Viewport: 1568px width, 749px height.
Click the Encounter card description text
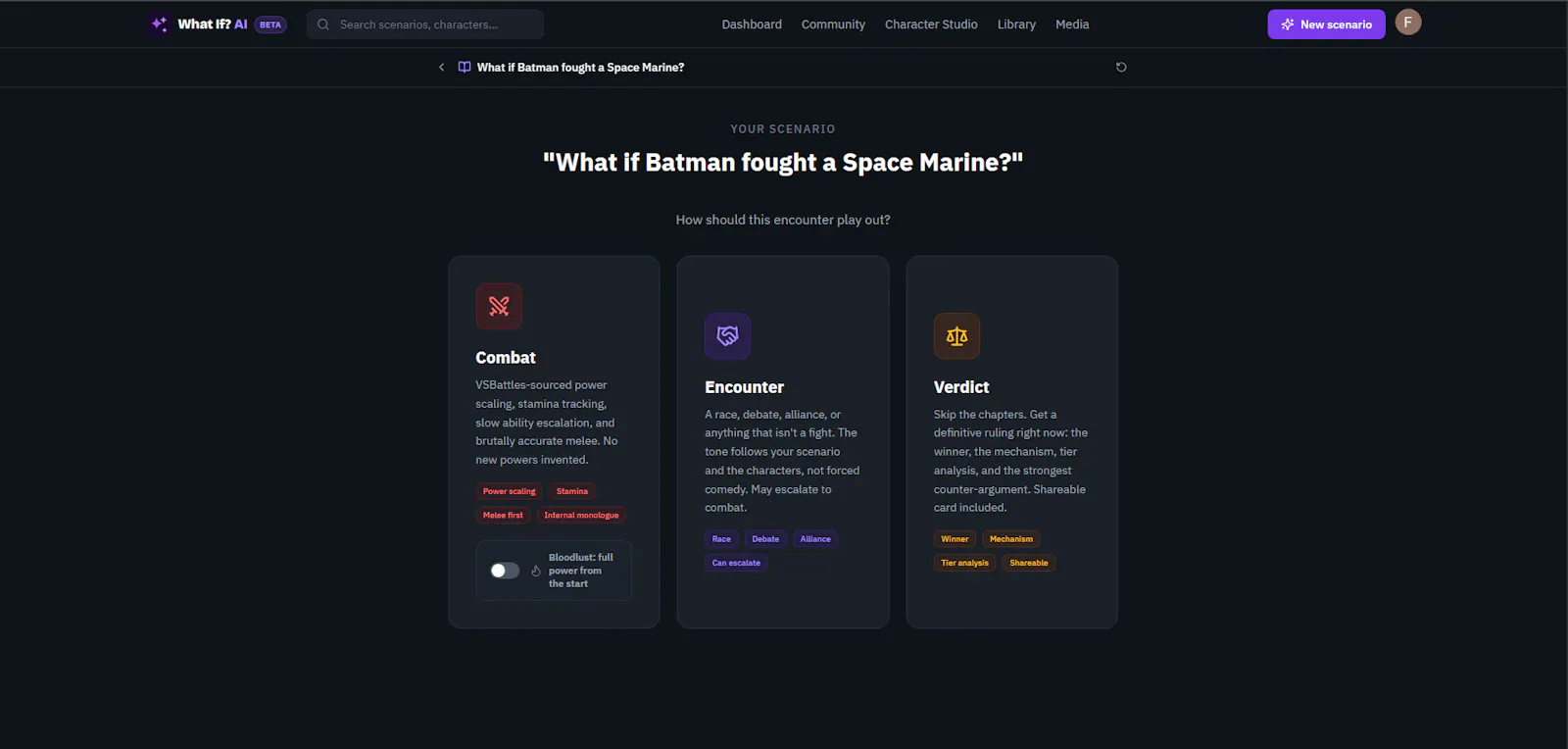[x=782, y=461]
